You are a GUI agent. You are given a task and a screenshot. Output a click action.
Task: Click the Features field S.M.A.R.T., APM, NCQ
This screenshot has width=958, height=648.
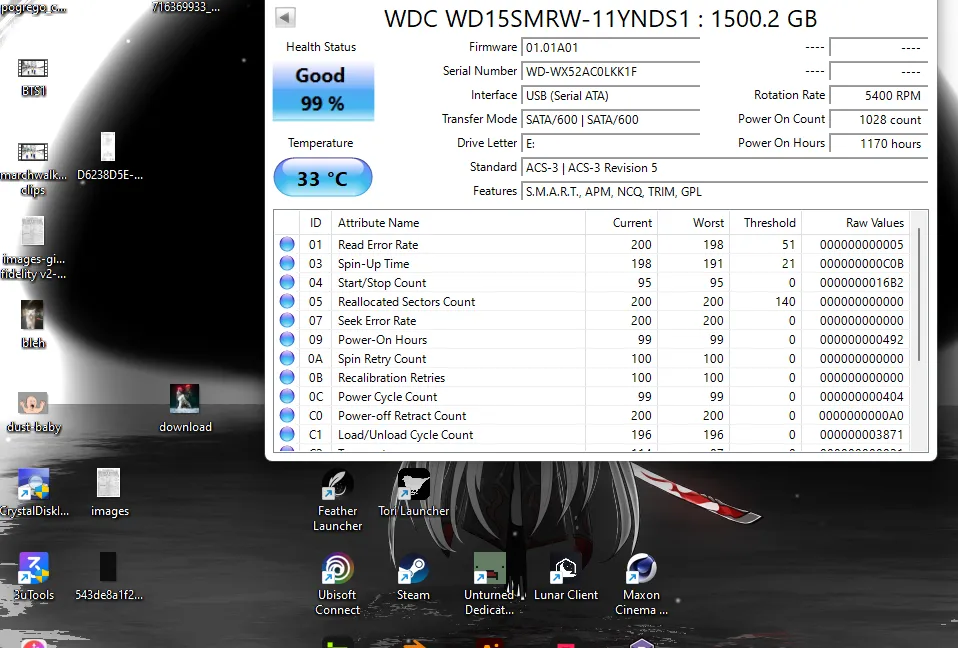coord(724,192)
